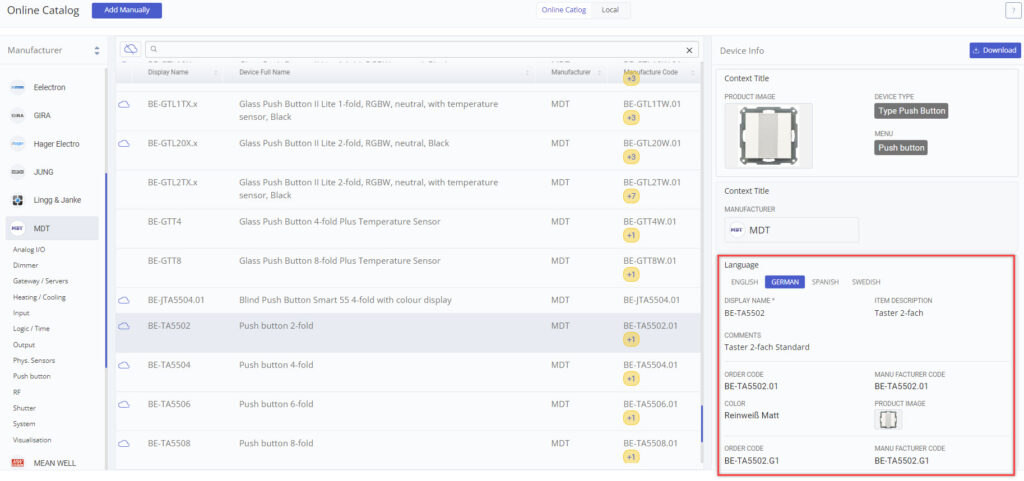
Task: Open the Input category
Action: 21,313
